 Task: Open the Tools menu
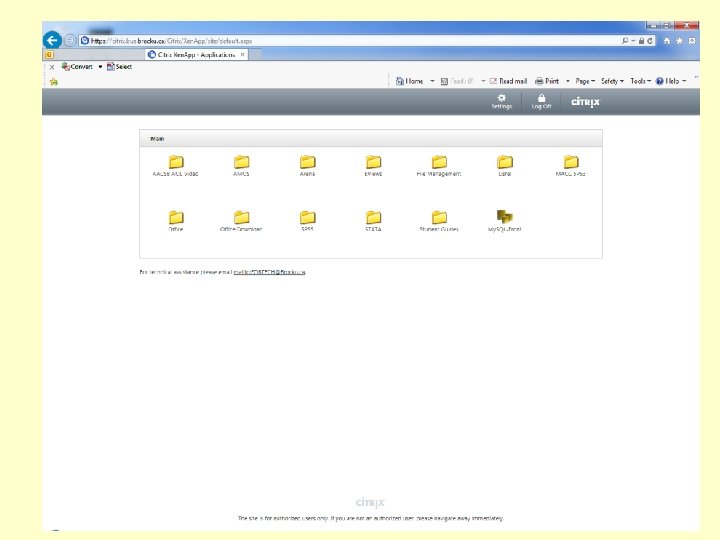[641, 81]
